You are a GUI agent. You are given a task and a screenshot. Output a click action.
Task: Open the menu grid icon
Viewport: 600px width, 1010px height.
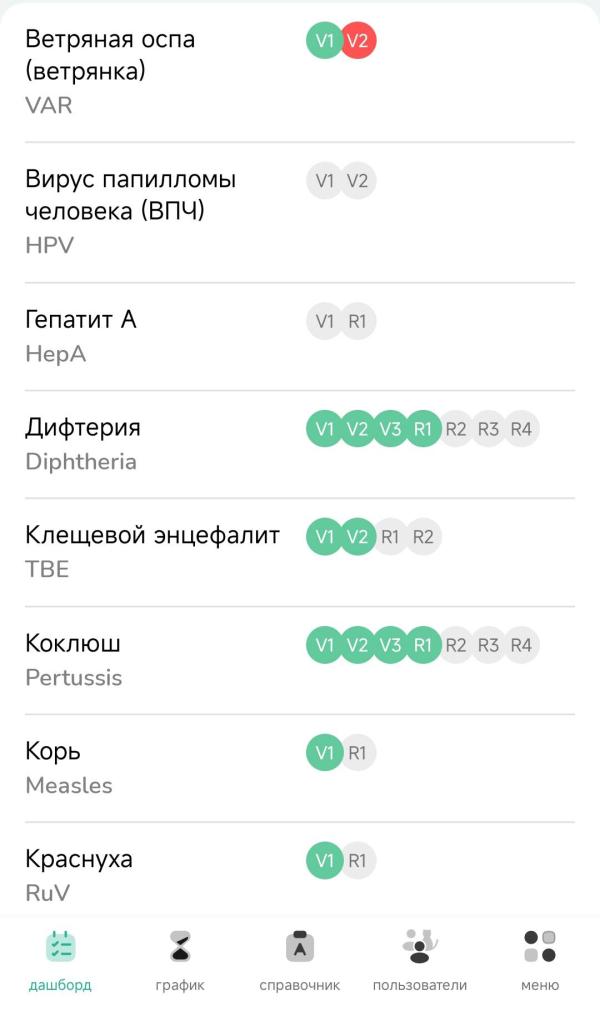point(540,946)
